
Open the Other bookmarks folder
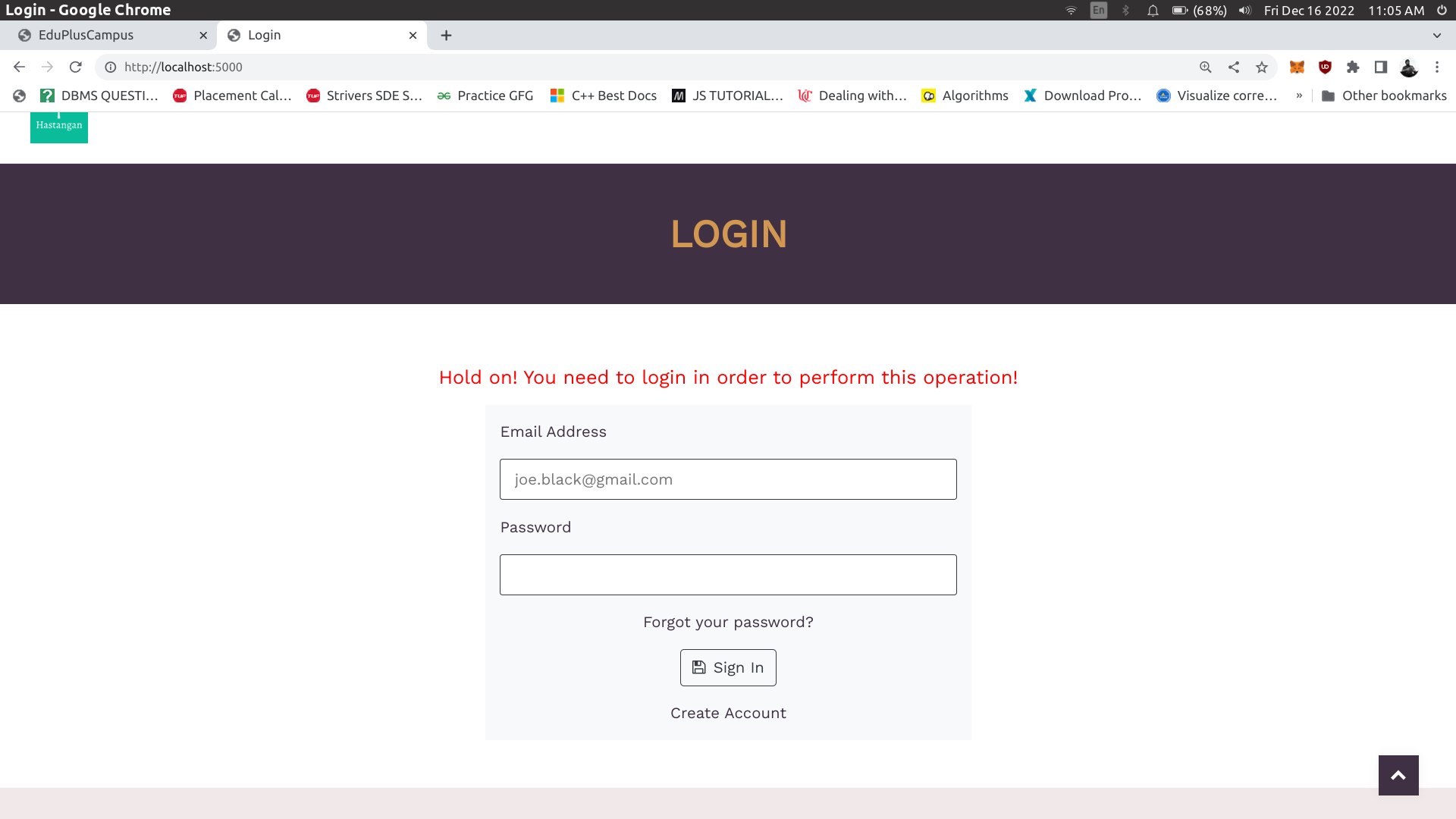[1384, 96]
